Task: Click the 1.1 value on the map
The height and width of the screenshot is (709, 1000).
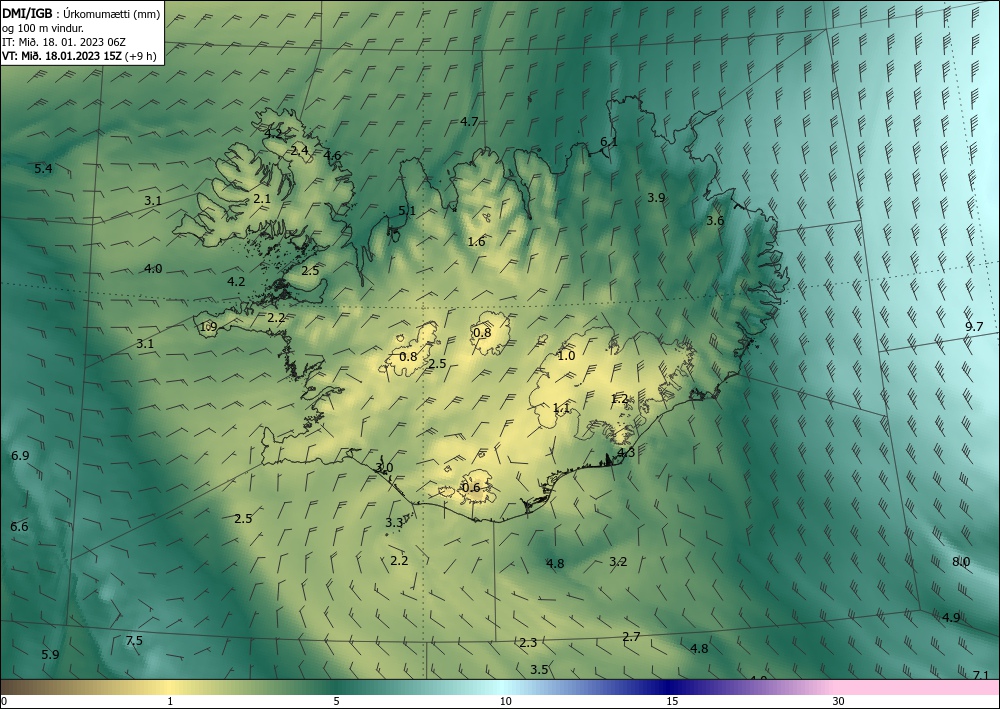Action: (561, 408)
